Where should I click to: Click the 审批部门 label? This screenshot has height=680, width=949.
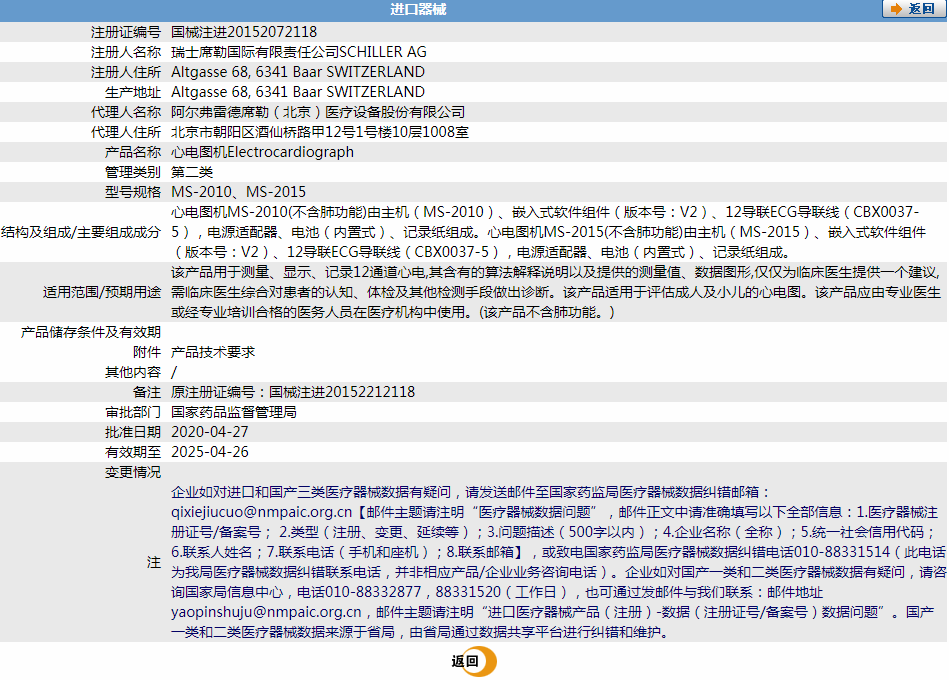pos(133,412)
